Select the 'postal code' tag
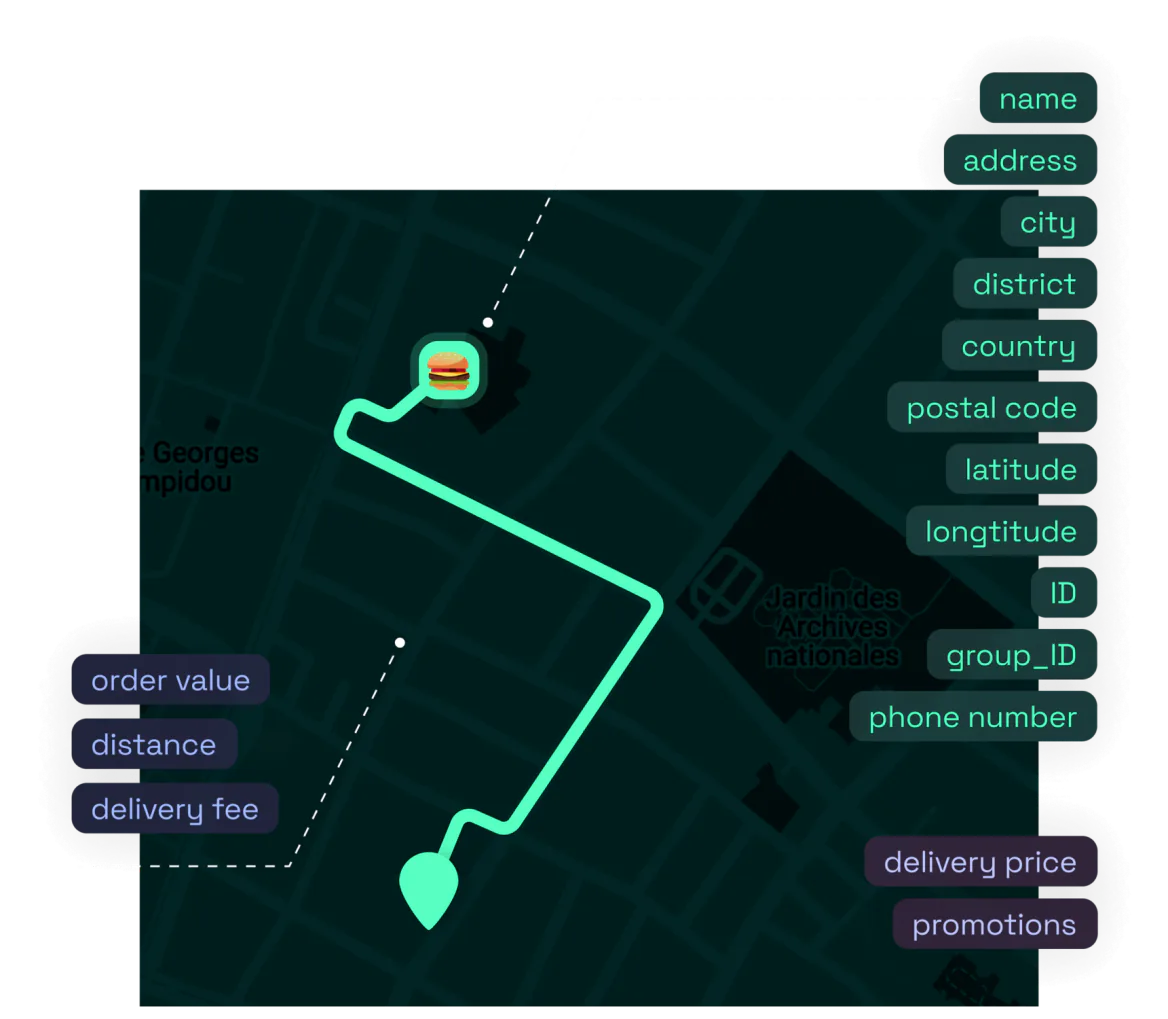 click(x=991, y=407)
